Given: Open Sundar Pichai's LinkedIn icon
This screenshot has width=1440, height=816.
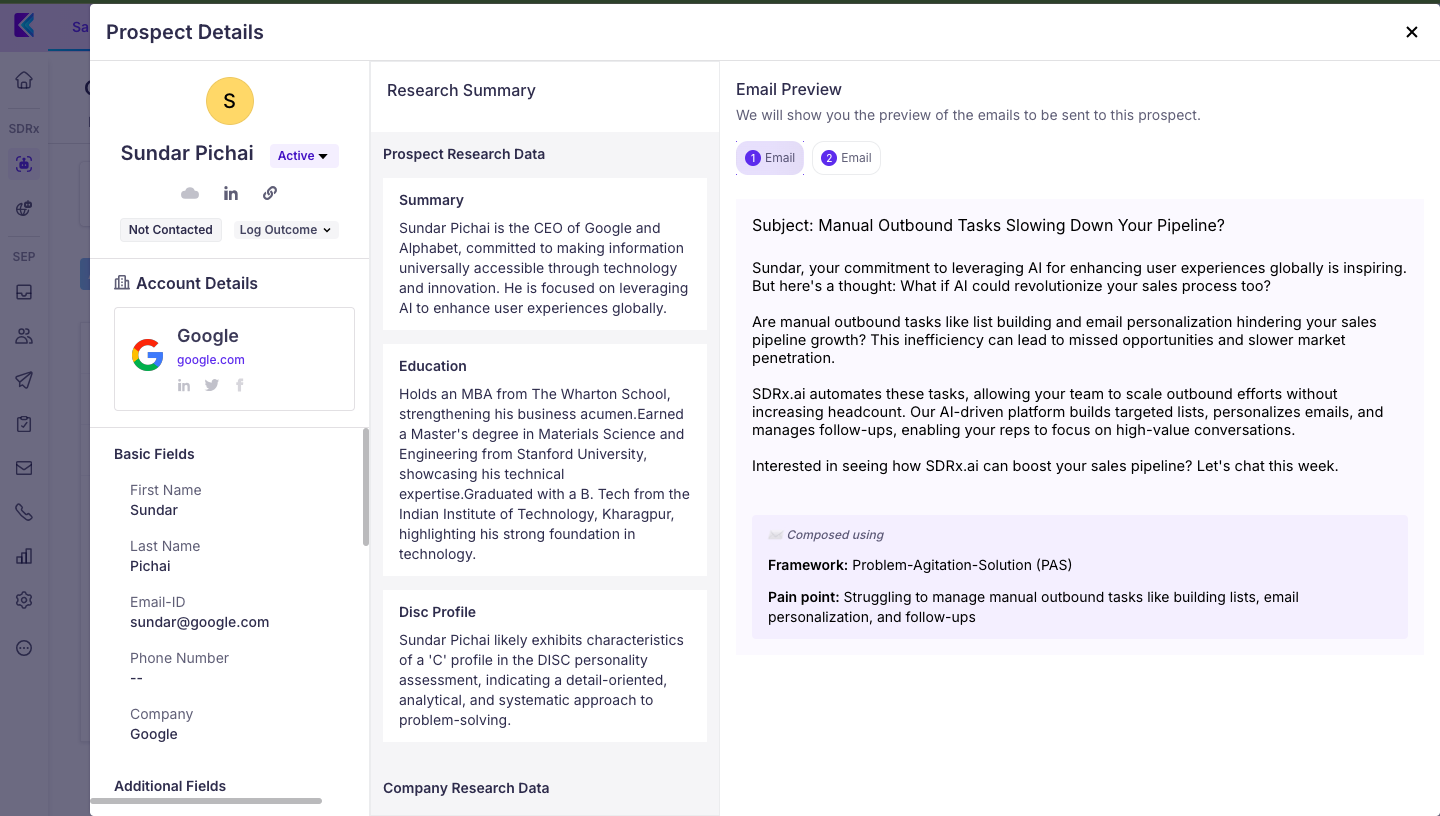Looking at the screenshot, I should pyautogui.click(x=231, y=193).
